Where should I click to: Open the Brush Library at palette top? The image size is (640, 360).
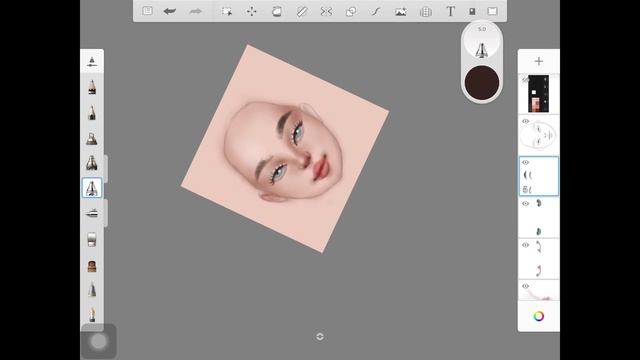point(92,62)
